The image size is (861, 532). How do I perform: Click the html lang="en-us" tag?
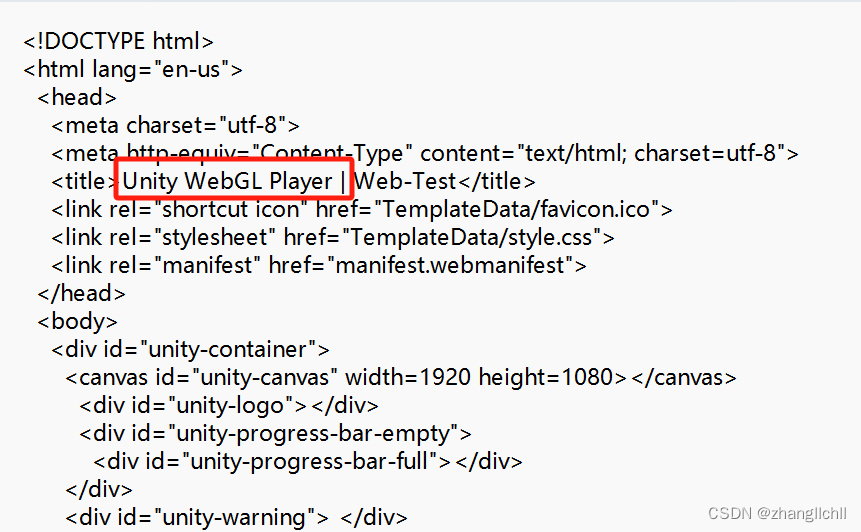click(133, 70)
